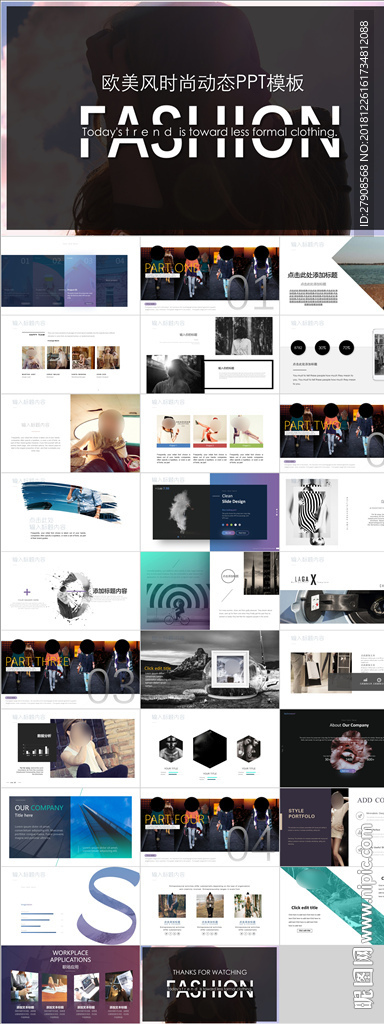Image resolution: width=384 pixels, height=1024 pixels.
Task: Select the THANKS FOR WATCHING ending slide
Action: (x=210, y=984)
